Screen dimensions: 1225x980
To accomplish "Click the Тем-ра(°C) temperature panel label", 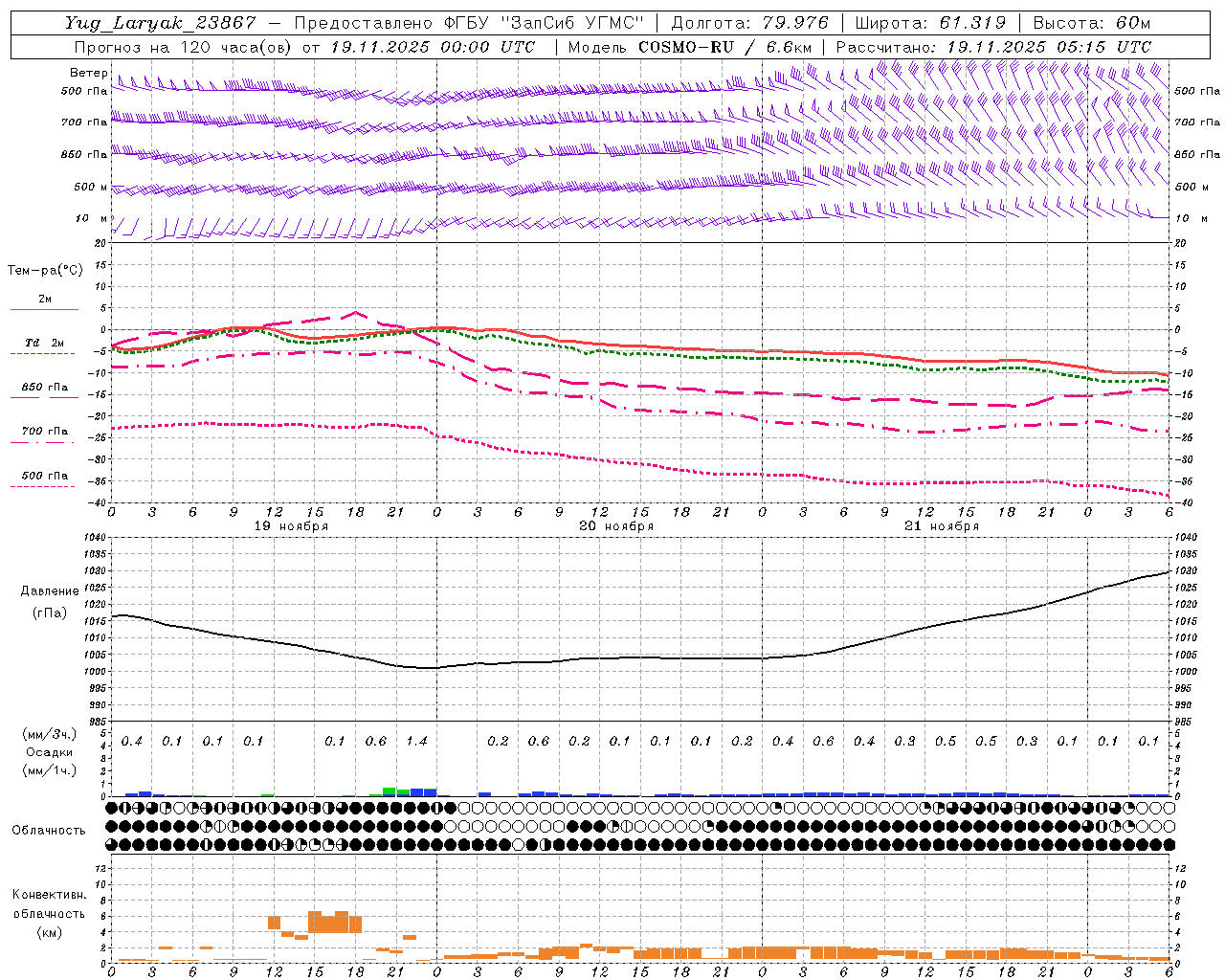I will 45,271.
